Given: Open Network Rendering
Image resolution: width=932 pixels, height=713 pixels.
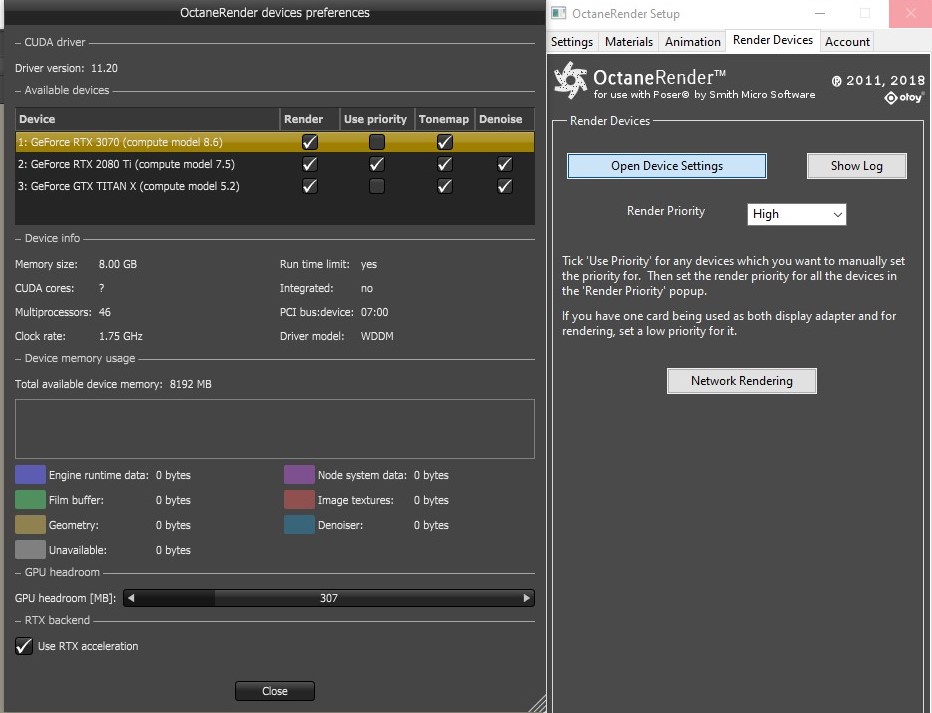Looking at the screenshot, I should click(x=742, y=381).
